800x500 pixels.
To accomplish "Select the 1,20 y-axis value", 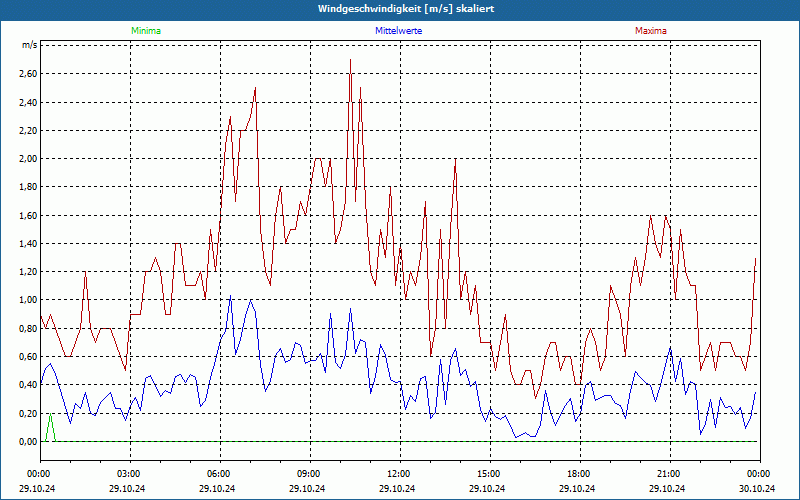I will pos(28,272).
